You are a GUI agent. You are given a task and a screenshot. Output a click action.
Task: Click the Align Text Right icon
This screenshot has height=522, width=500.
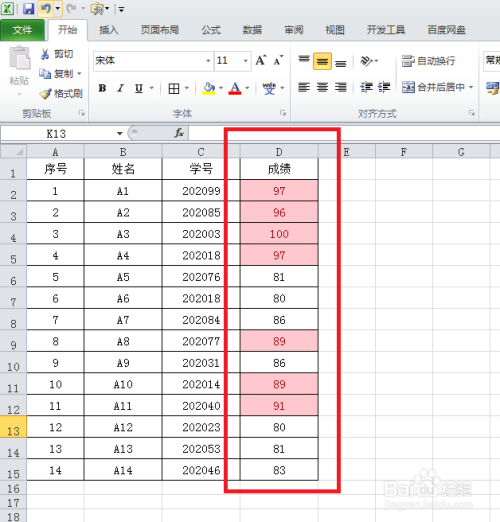pos(340,87)
